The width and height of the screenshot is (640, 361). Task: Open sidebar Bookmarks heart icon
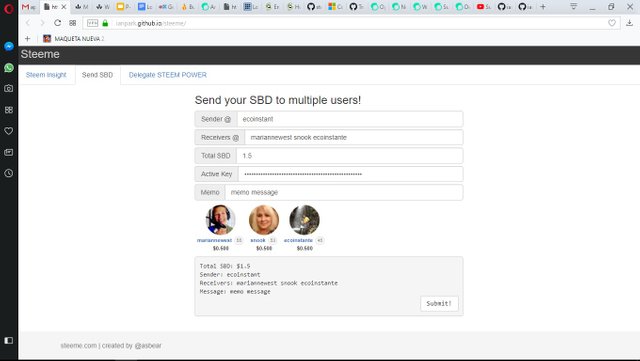pos(9,131)
